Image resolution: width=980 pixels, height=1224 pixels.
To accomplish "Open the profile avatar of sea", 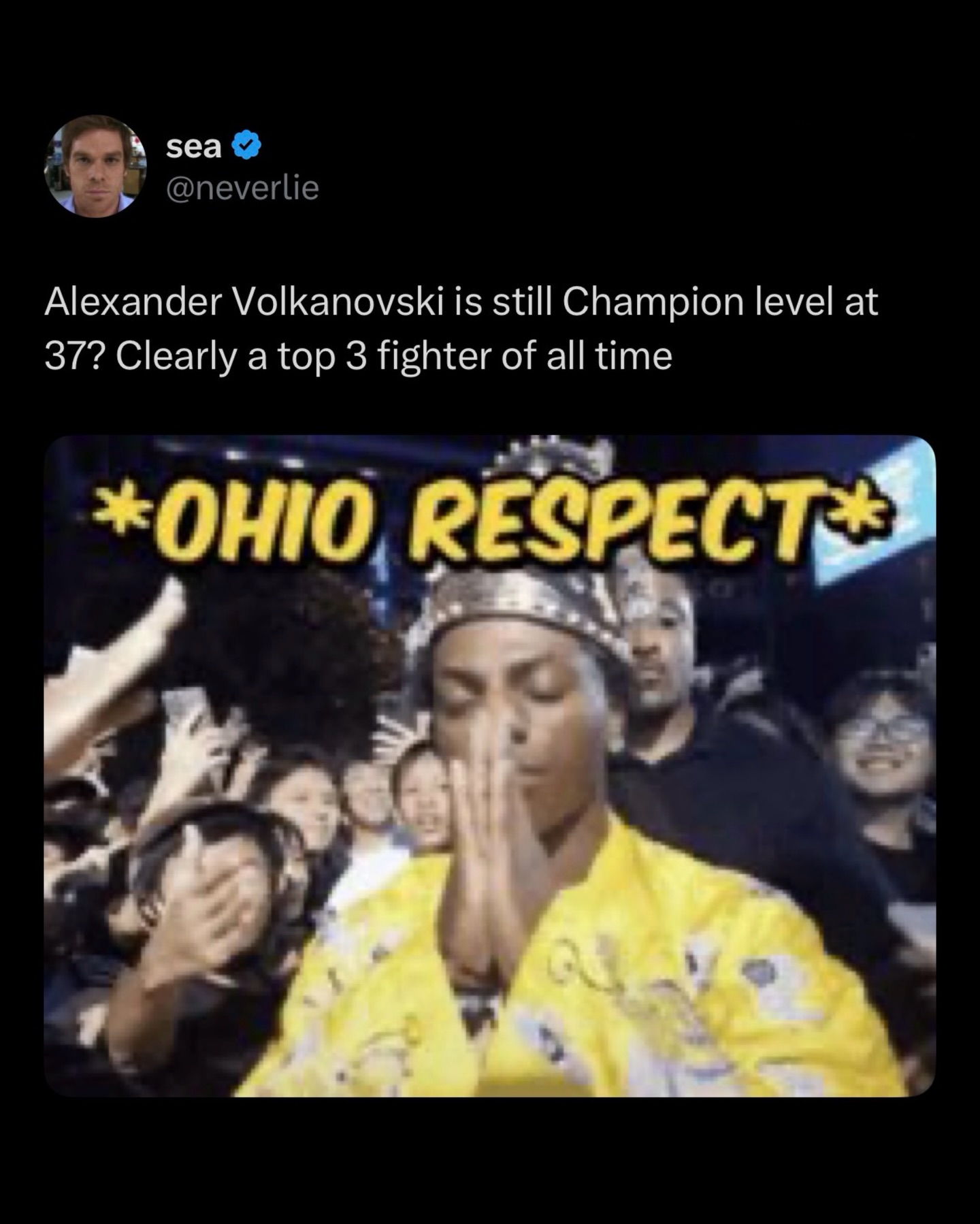I will 95,166.
